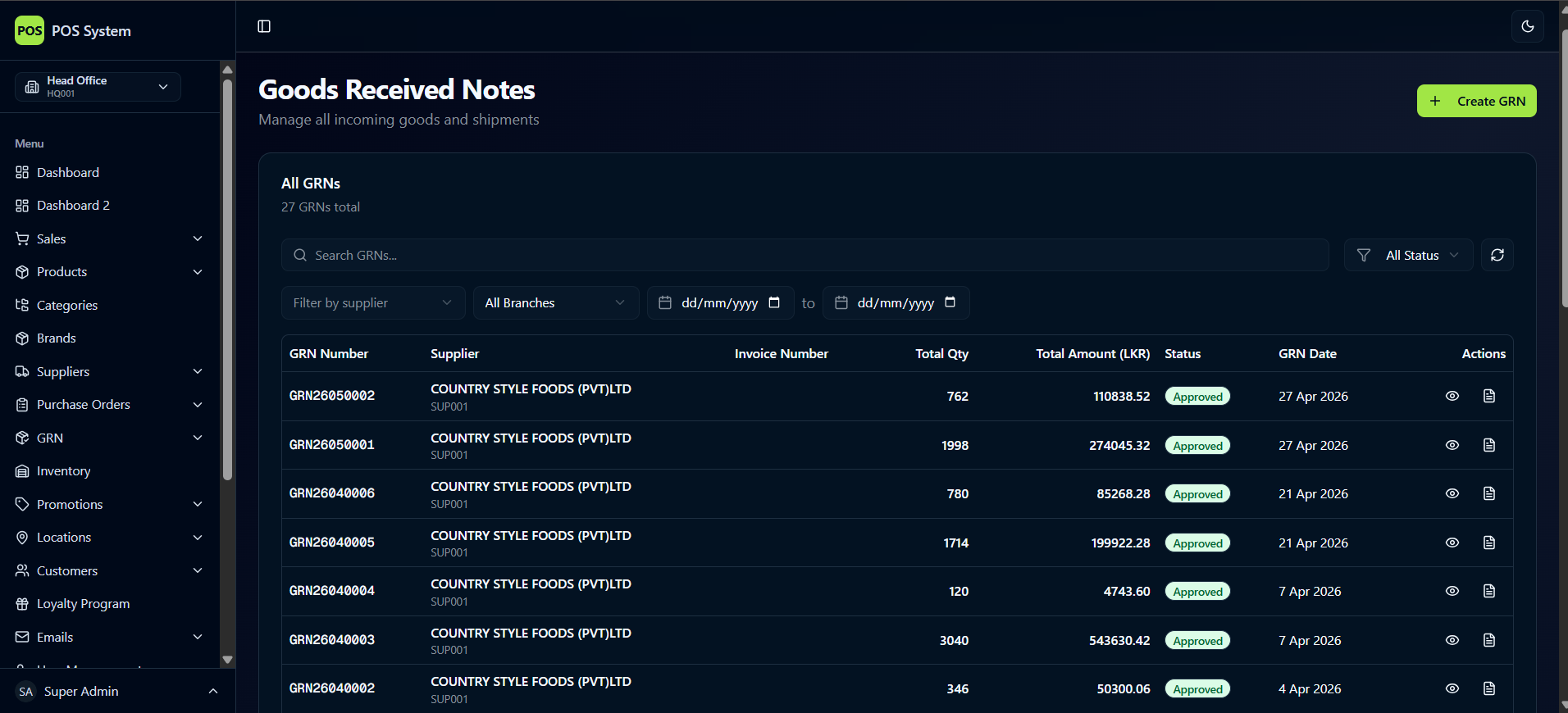Click the start date dd/mm/yyyy field

point(720,302)
